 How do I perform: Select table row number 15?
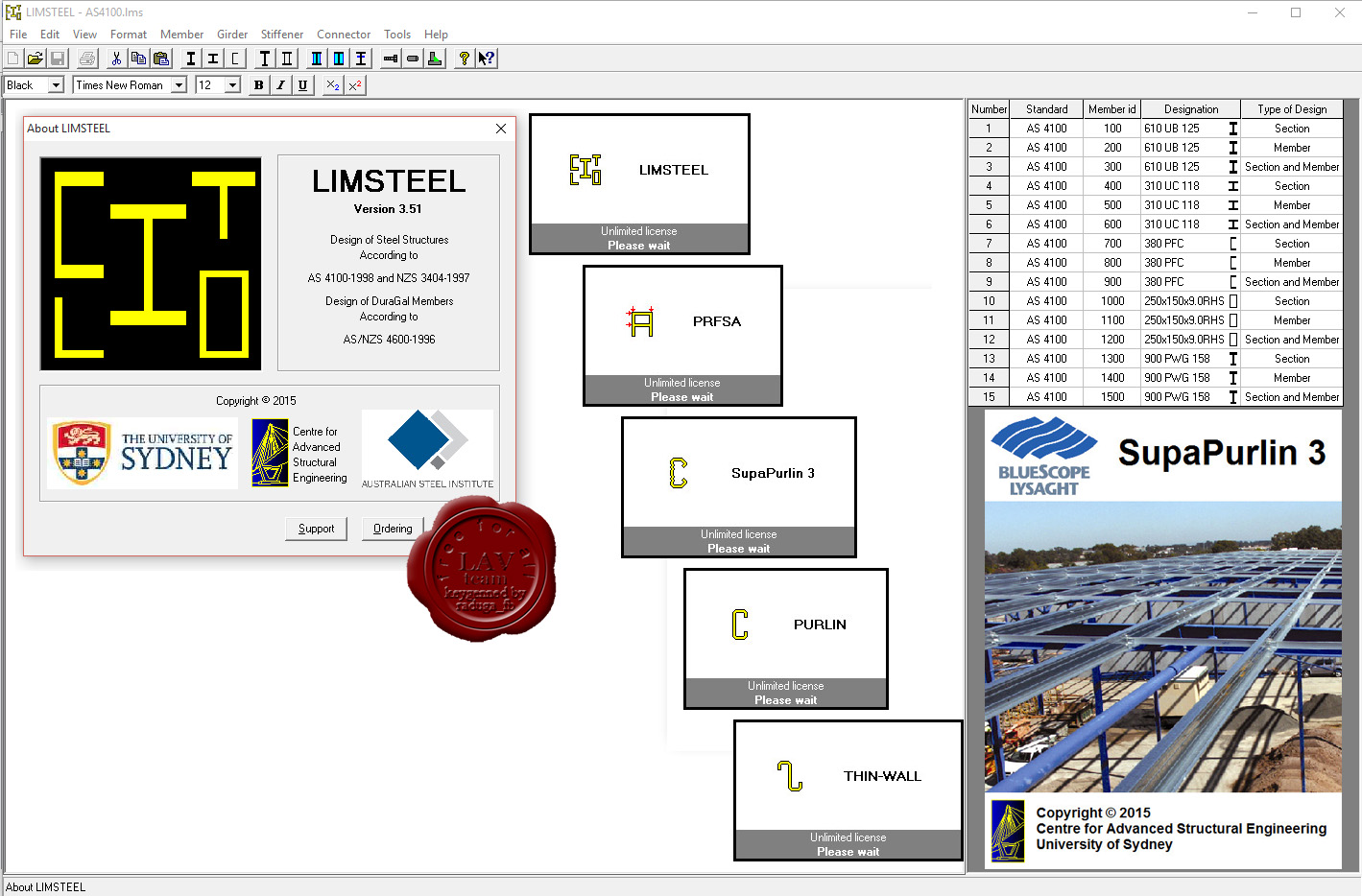[x=989, y=397]
